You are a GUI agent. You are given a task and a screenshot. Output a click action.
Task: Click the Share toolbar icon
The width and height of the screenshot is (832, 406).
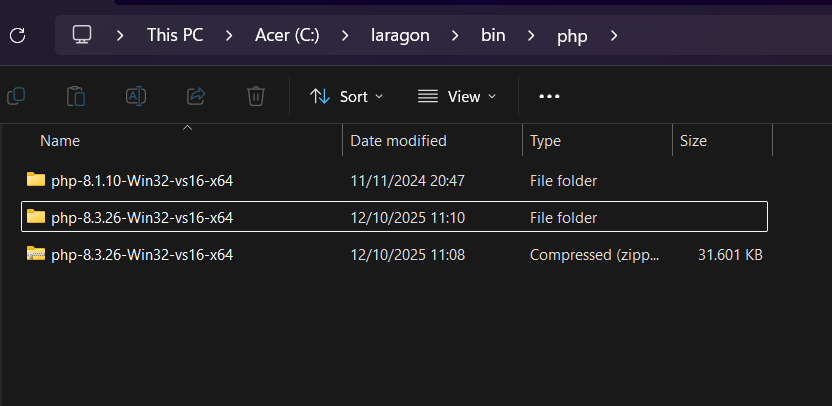(196, 96)
